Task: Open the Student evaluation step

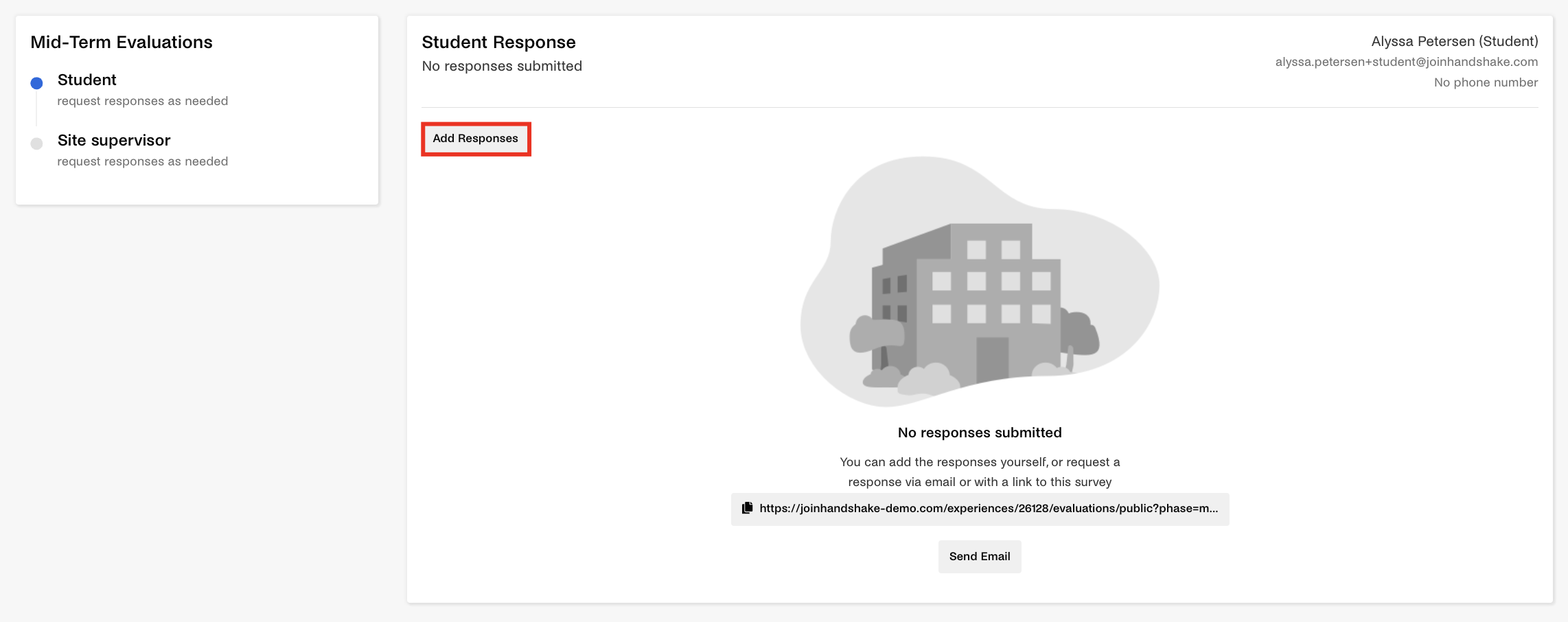Action: (87, 80)
